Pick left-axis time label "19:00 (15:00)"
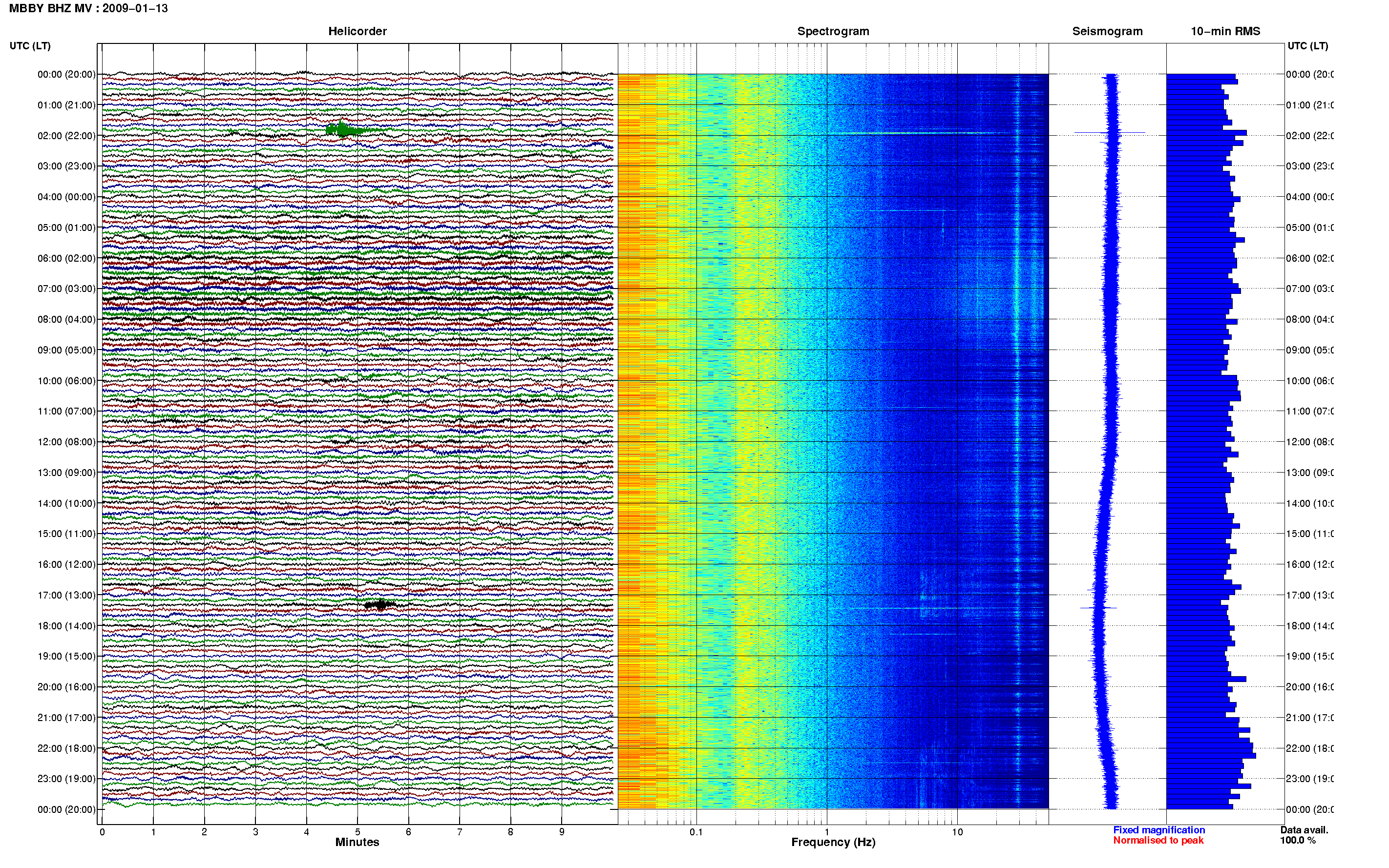The image size is (1389, 868). (66, 656)
